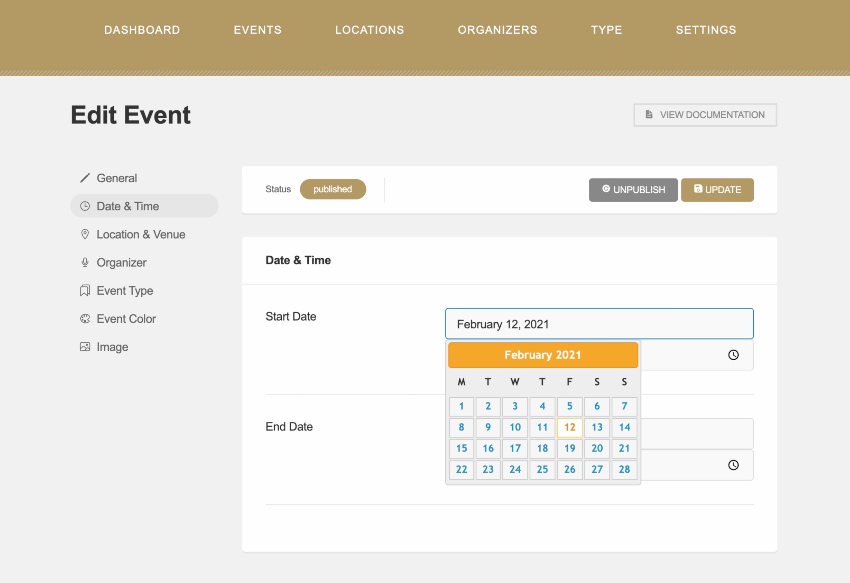
Task: Switch to the Organizers section in the navbar
Action: tap(497, 30)
